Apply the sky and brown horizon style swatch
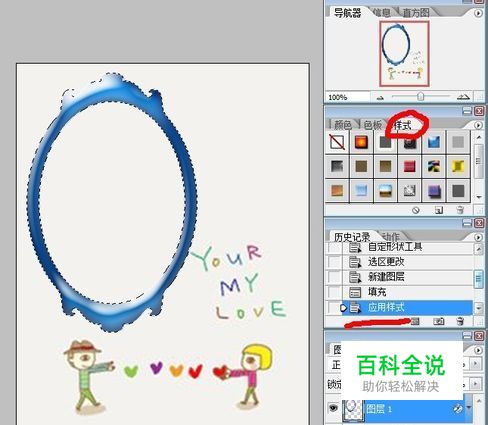Screen dimensions: 488x425 tap(385, 191)
